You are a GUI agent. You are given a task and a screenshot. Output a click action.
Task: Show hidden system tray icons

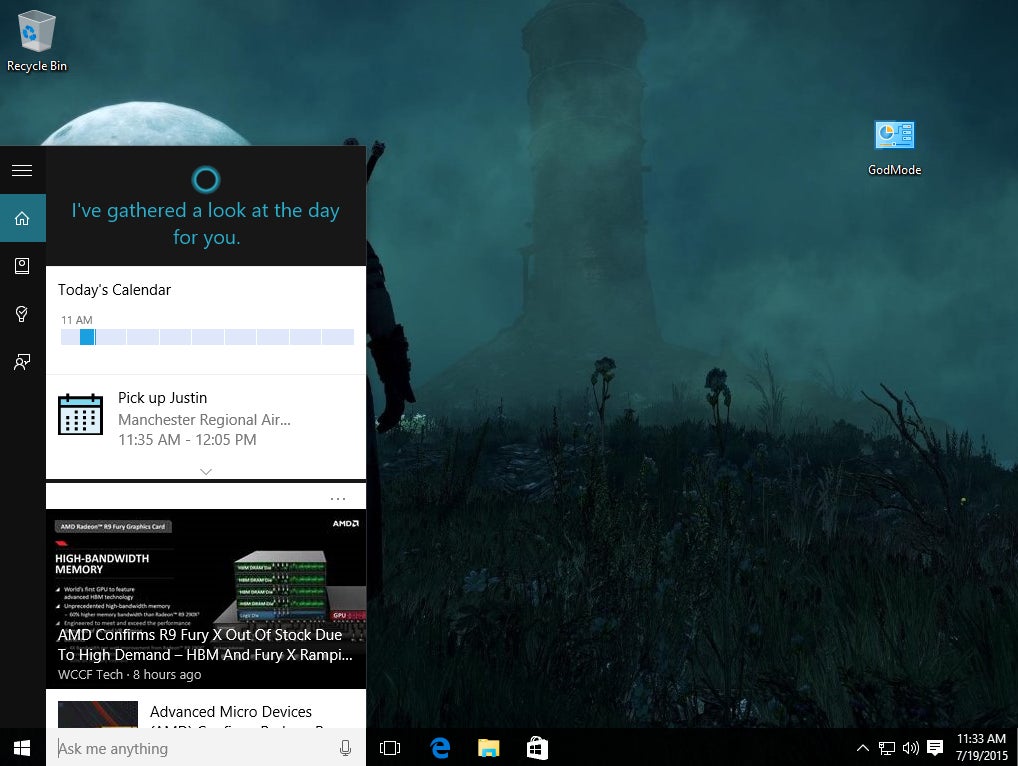point(863,748)
